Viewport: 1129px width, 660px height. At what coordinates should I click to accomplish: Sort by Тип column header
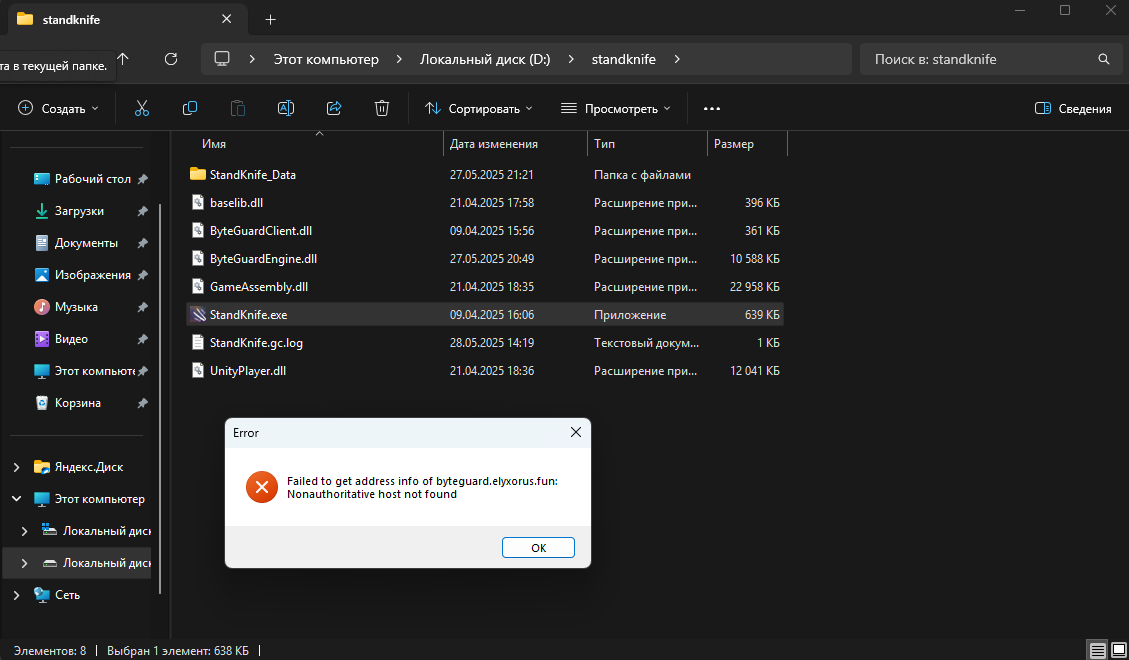tap(647, 144)
